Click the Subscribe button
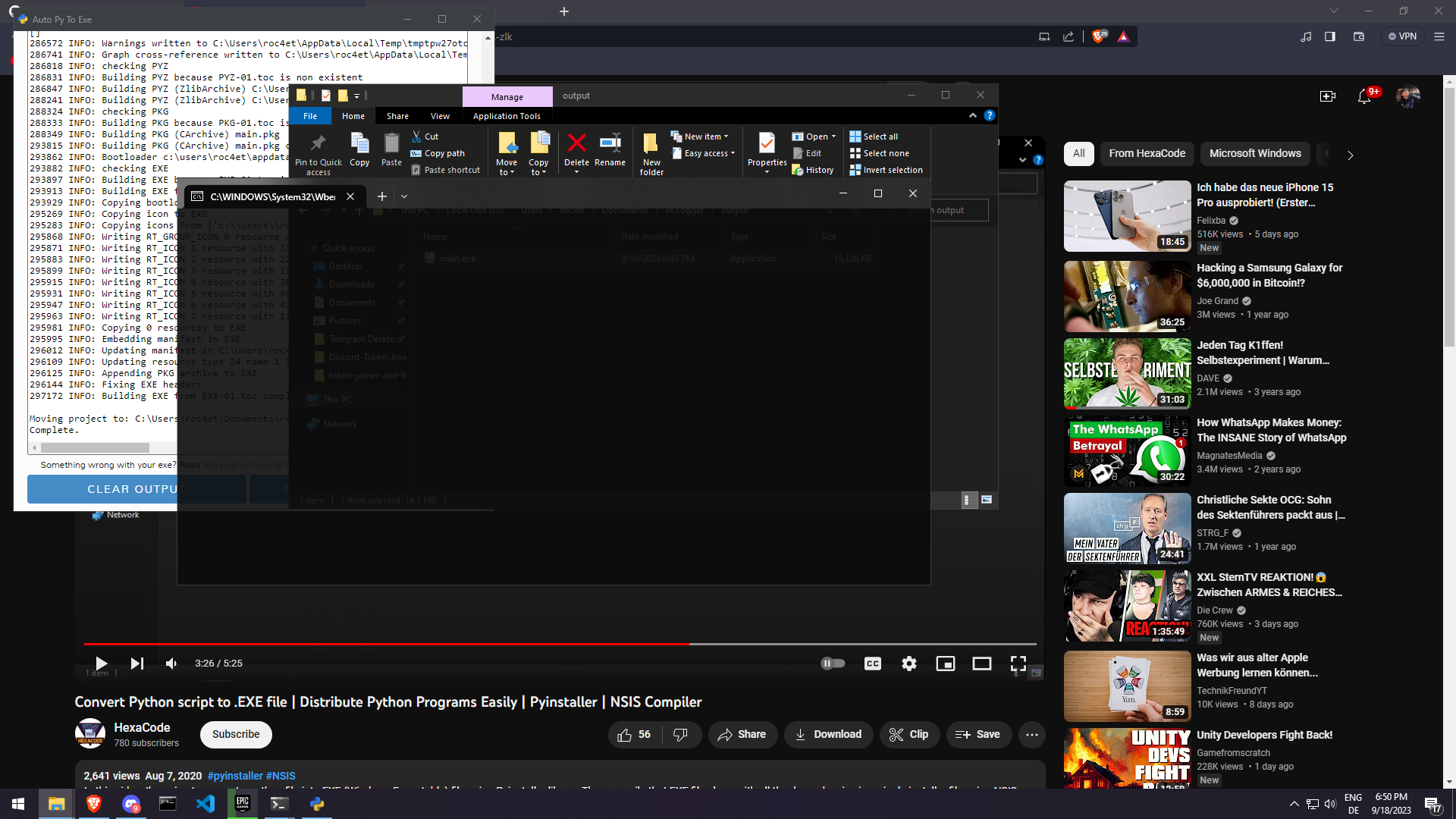This screenshot has width=1456, height=819. click(x=235, y=734)
